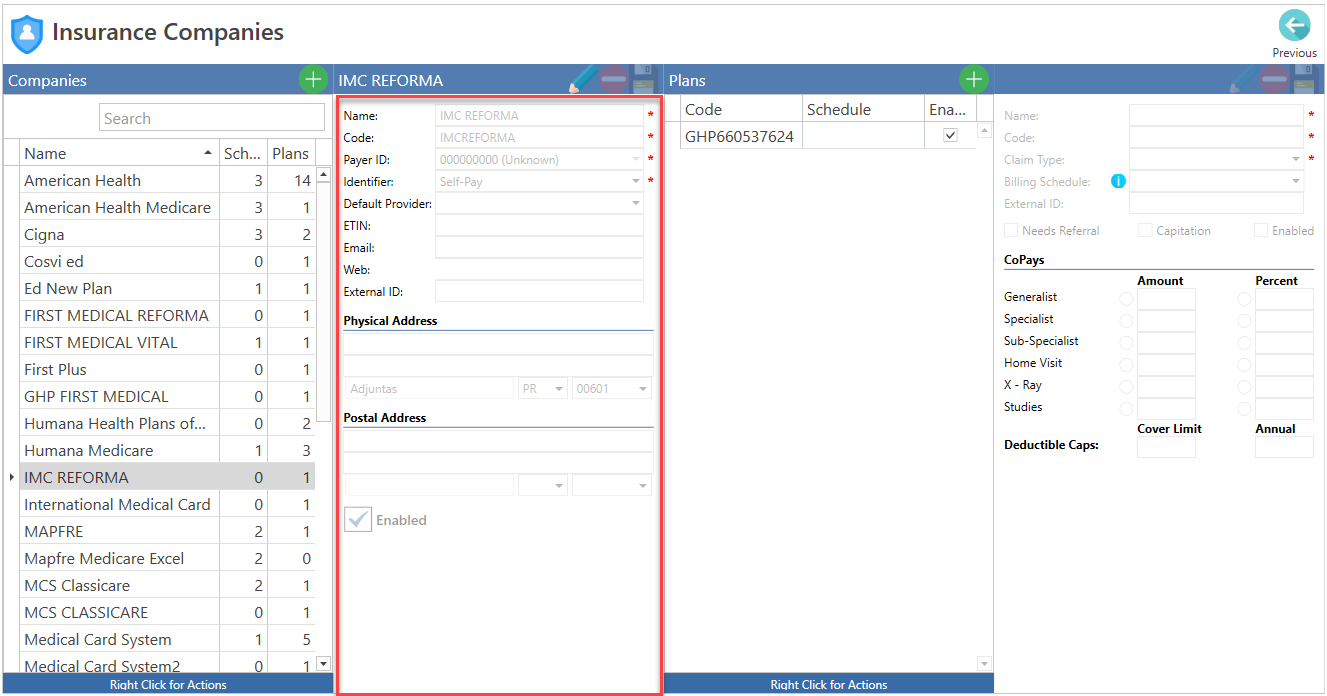This screenshot has height=696, width=1327.
Task: Go back using the Previous arrow icon
Action: click(1294, 26)
